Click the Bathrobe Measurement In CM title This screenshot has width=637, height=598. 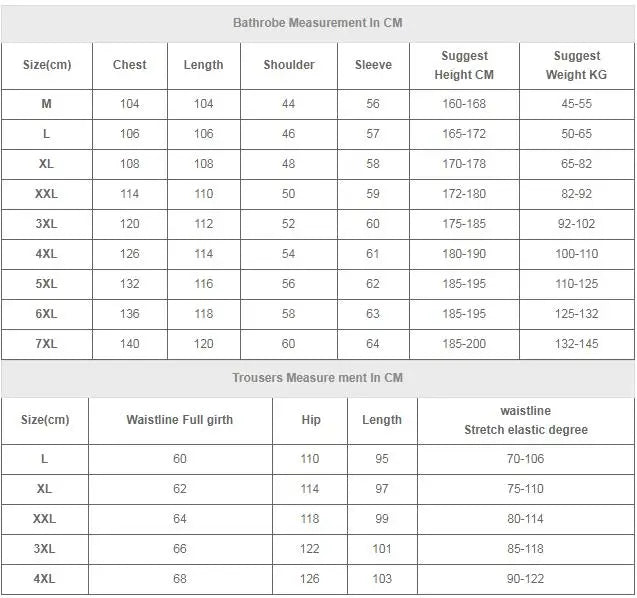pos(318,23)
